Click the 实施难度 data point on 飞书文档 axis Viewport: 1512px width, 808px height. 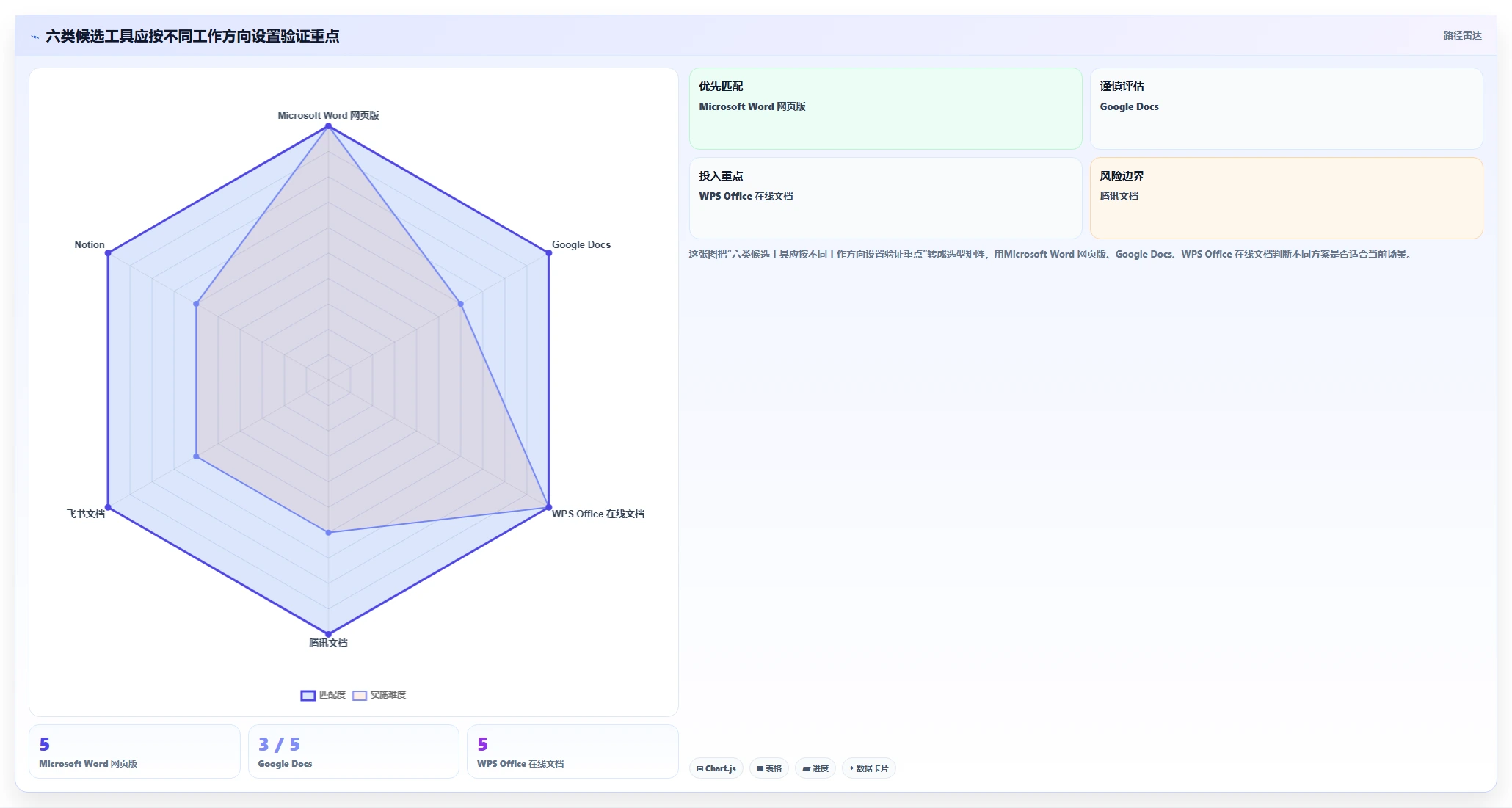pyautogui.click(x=196, y=456)
